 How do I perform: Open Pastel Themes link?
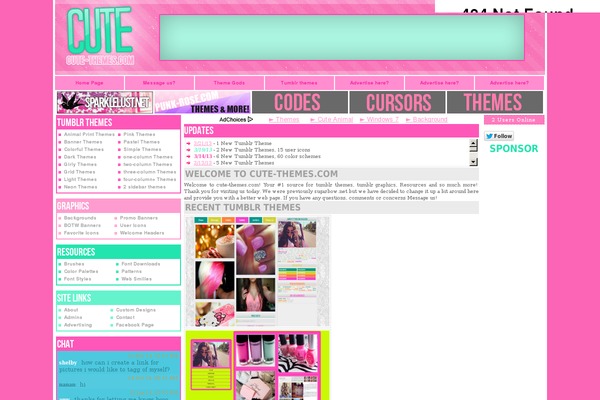pyautogui.click(x=142, y=142)
